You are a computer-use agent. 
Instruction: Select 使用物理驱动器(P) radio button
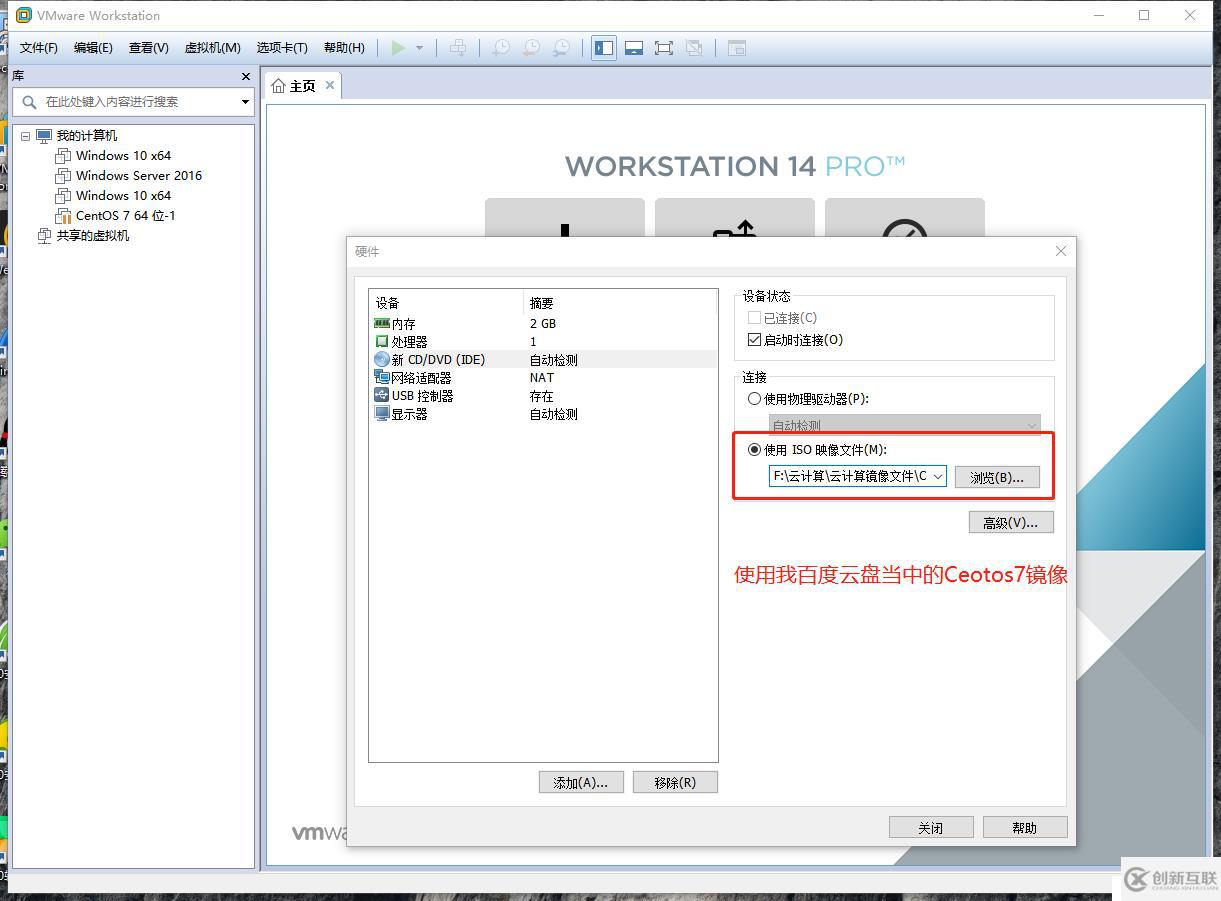pyautogui.click(x=755, y=399)
